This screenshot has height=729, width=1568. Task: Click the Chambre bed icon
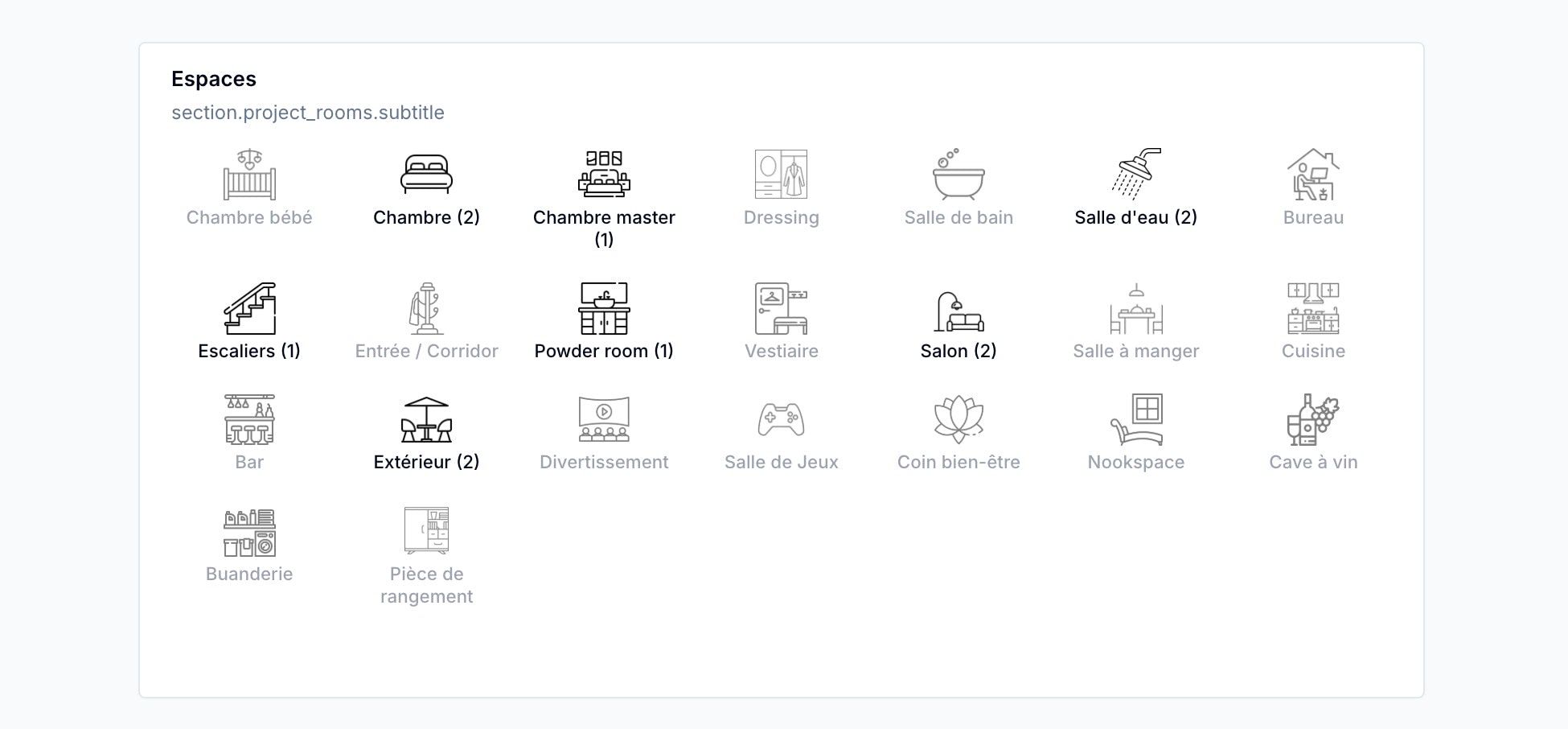tap(426, 174)
